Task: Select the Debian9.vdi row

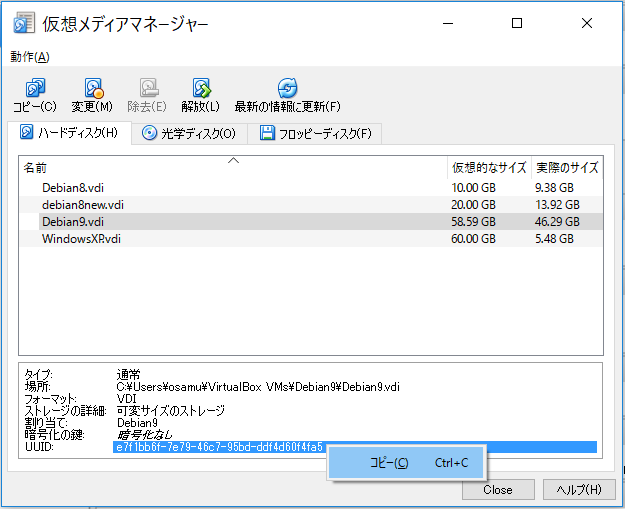Action: [x=72, y=221]
